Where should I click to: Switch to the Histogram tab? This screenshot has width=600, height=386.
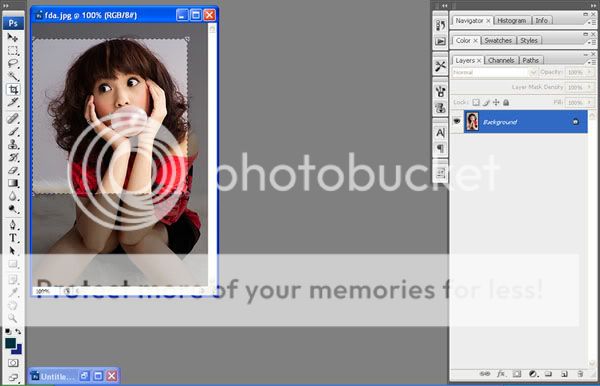(x=512, y=21)
